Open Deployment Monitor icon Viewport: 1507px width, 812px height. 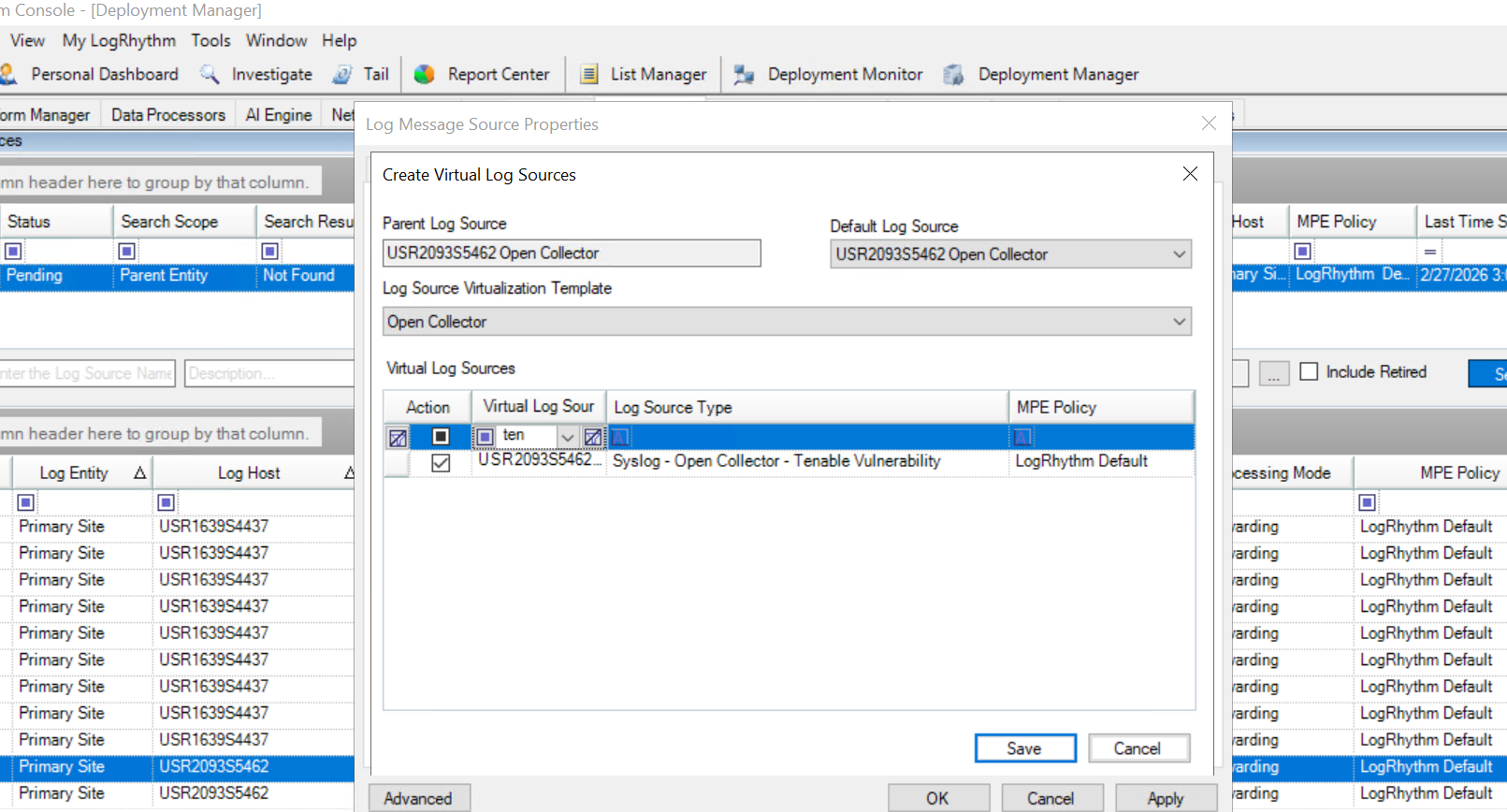click(745, 75)
